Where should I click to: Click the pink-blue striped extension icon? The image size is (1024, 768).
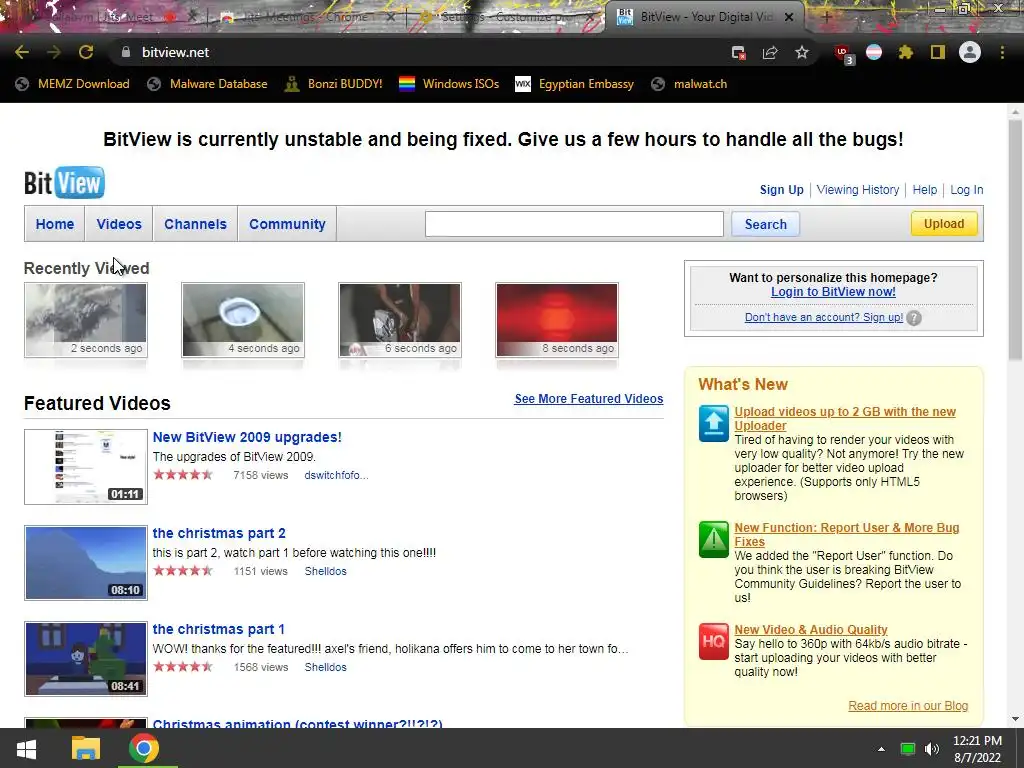874,52
